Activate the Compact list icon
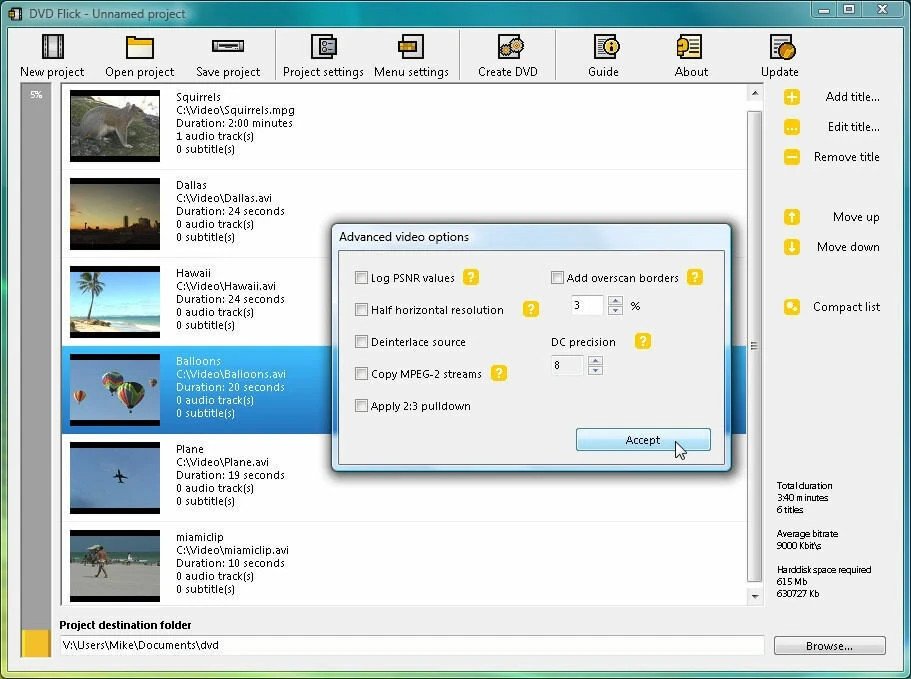Viewport: 911px width, 679px height. [x=790, y=307]
